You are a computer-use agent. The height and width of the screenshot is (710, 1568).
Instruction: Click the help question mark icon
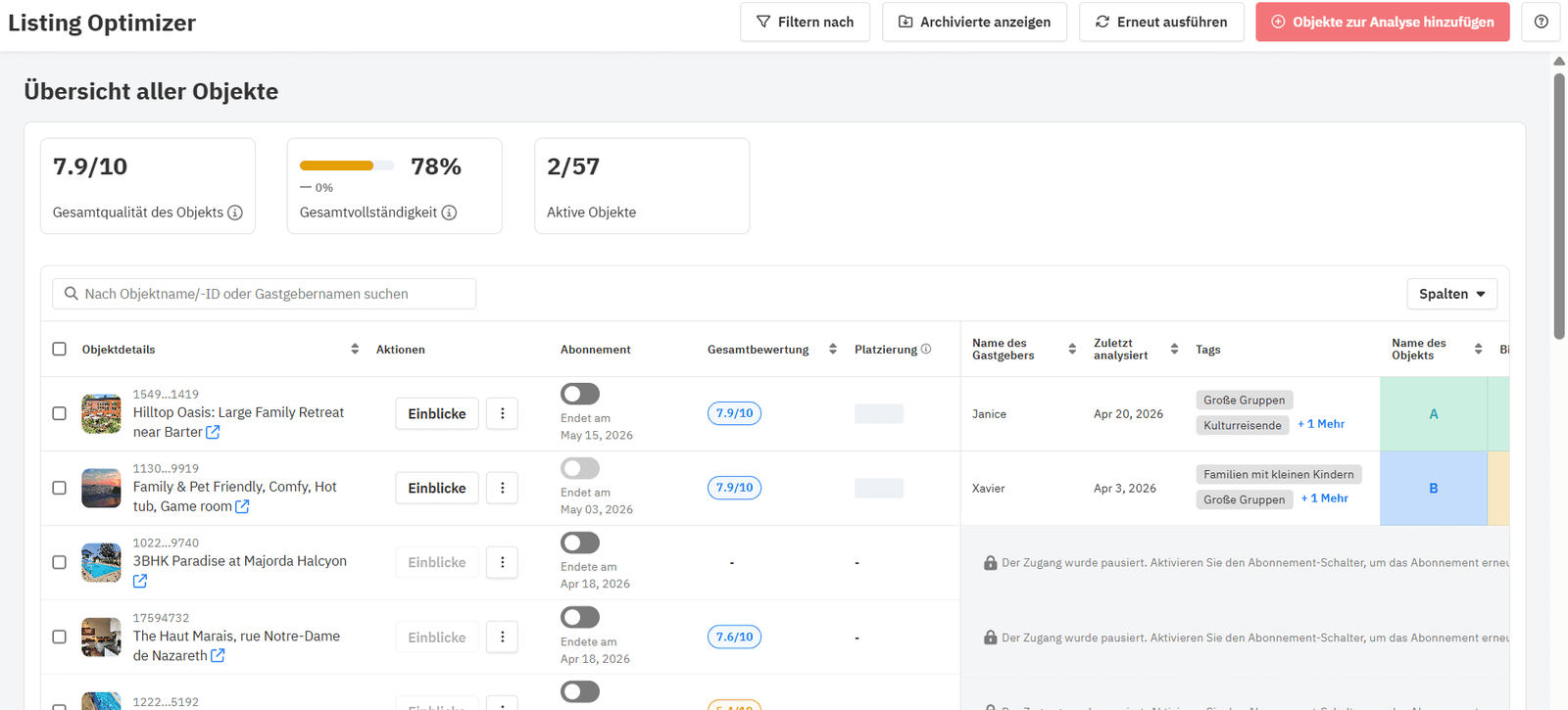pos(1541,22)
